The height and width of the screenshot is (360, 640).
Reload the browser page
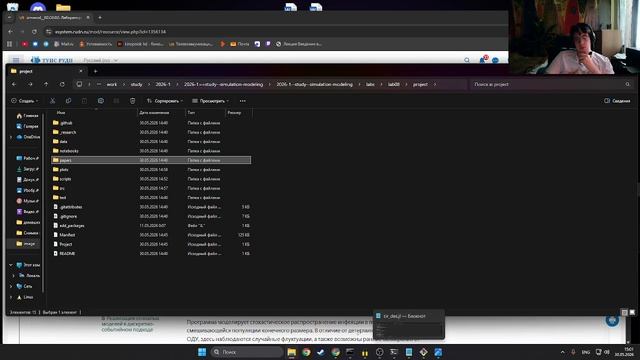click(x=34, y=32)
